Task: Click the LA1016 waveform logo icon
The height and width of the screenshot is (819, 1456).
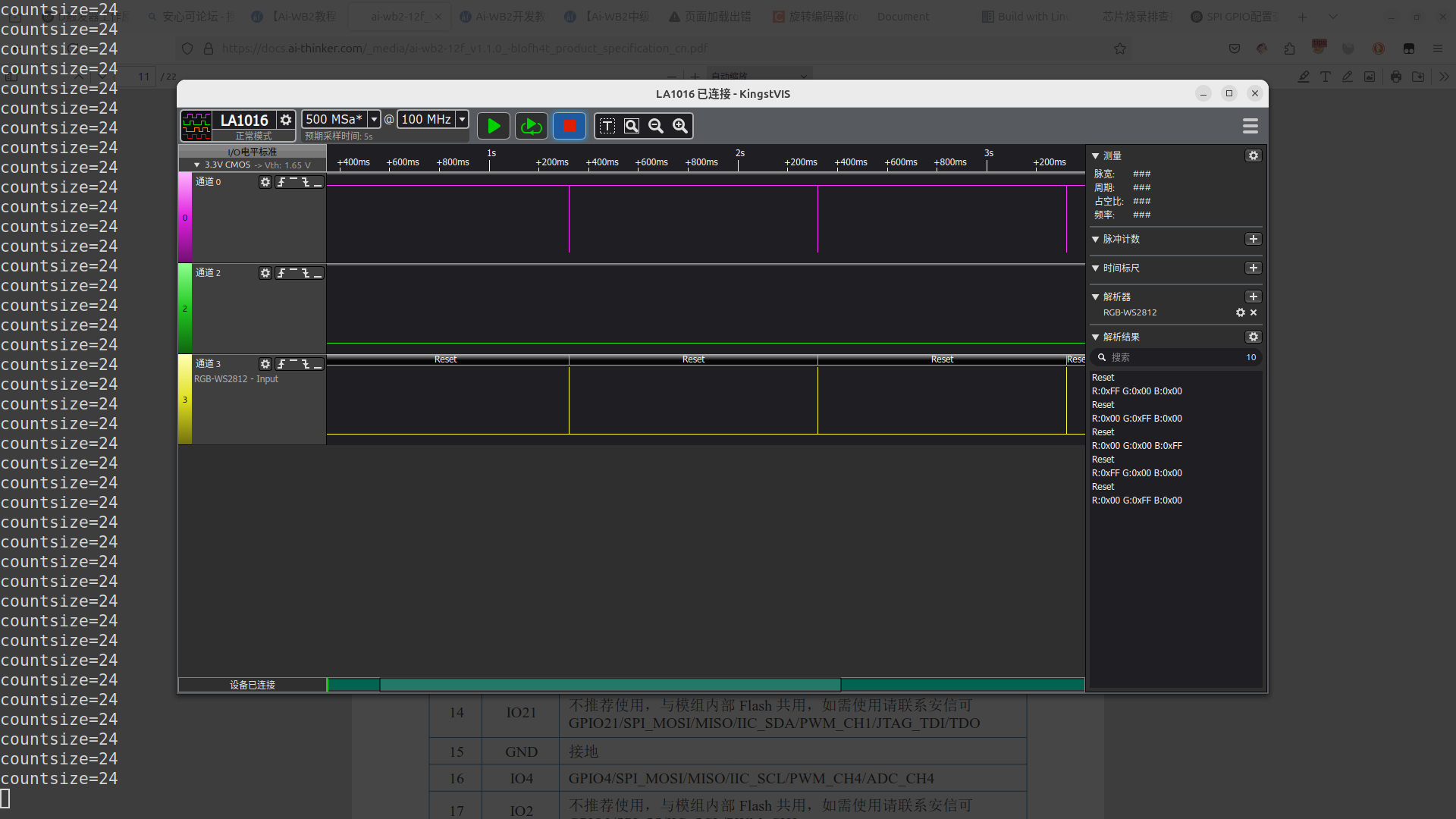Action: (196, 125)
